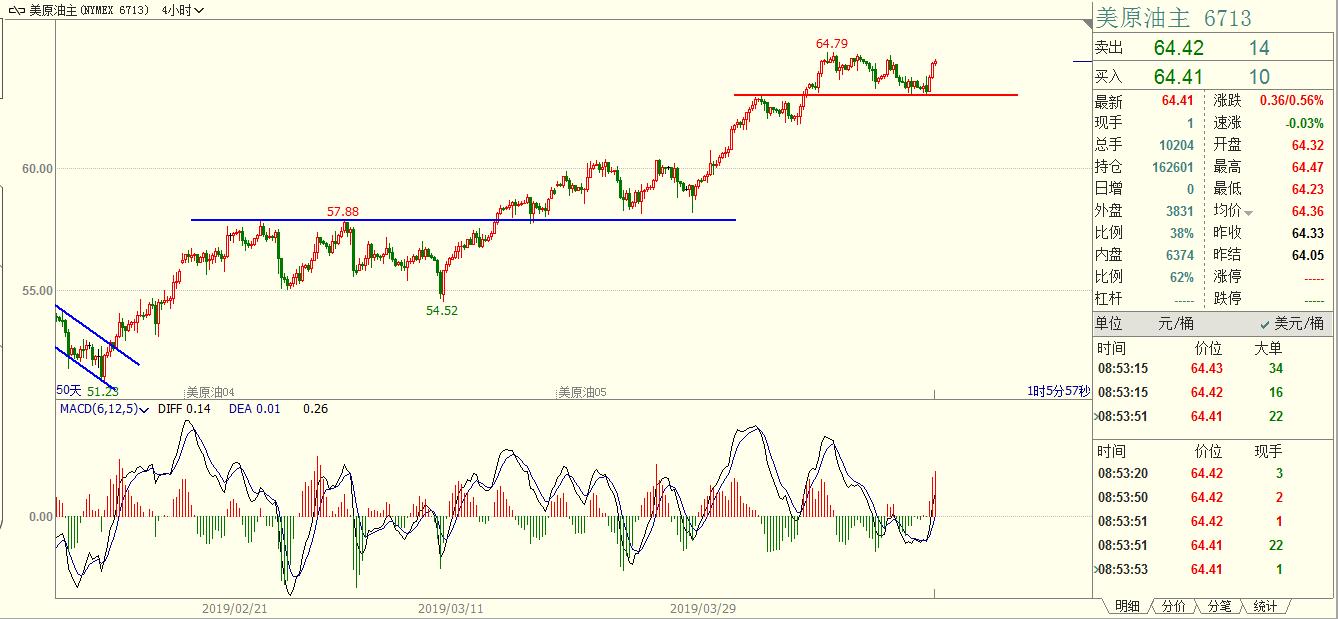Screen dimensions: 1338x619
Task: Click the 昨收 value 64.33
Action: click(1308, 234)
